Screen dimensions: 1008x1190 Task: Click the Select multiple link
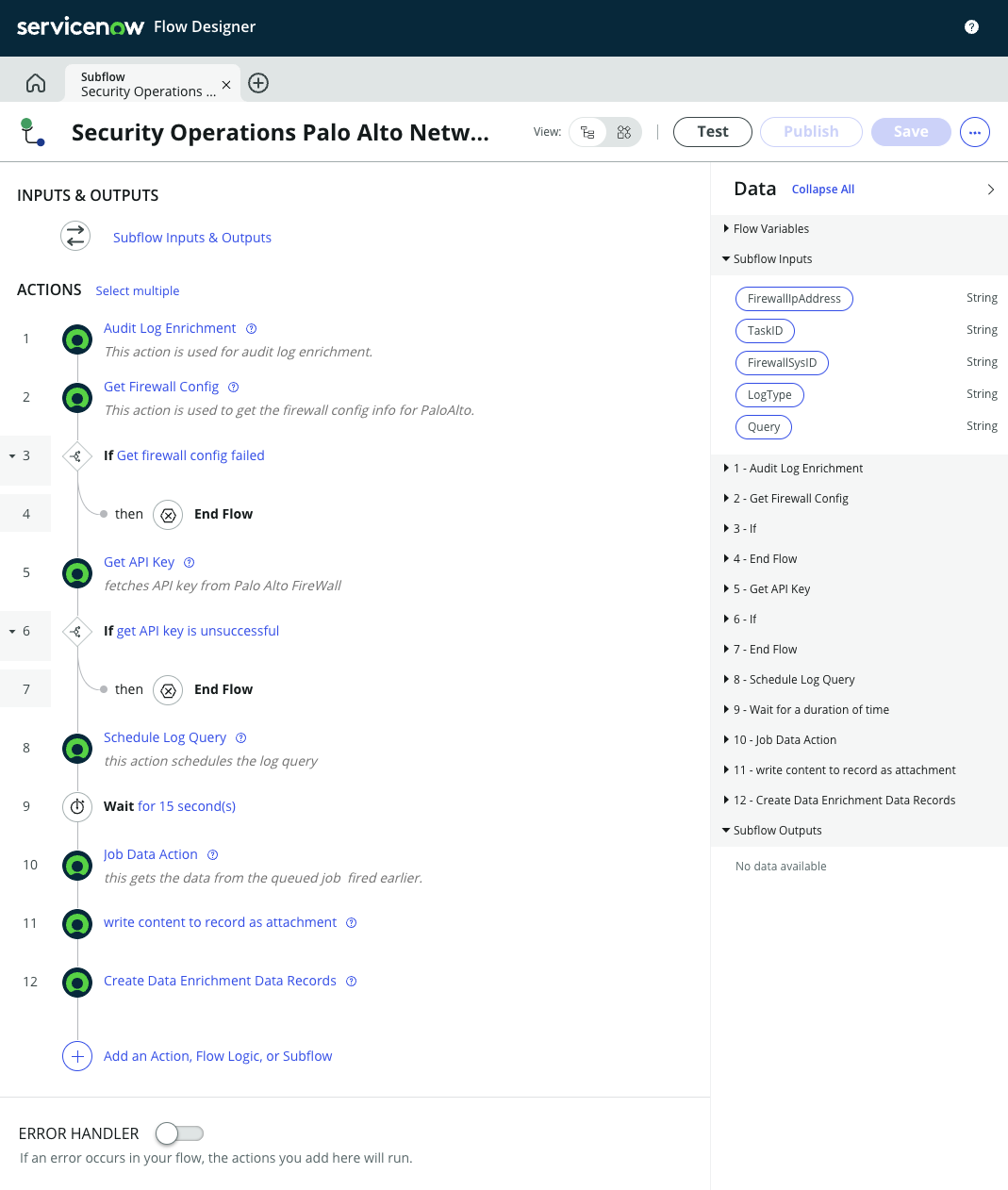(138, 291)
